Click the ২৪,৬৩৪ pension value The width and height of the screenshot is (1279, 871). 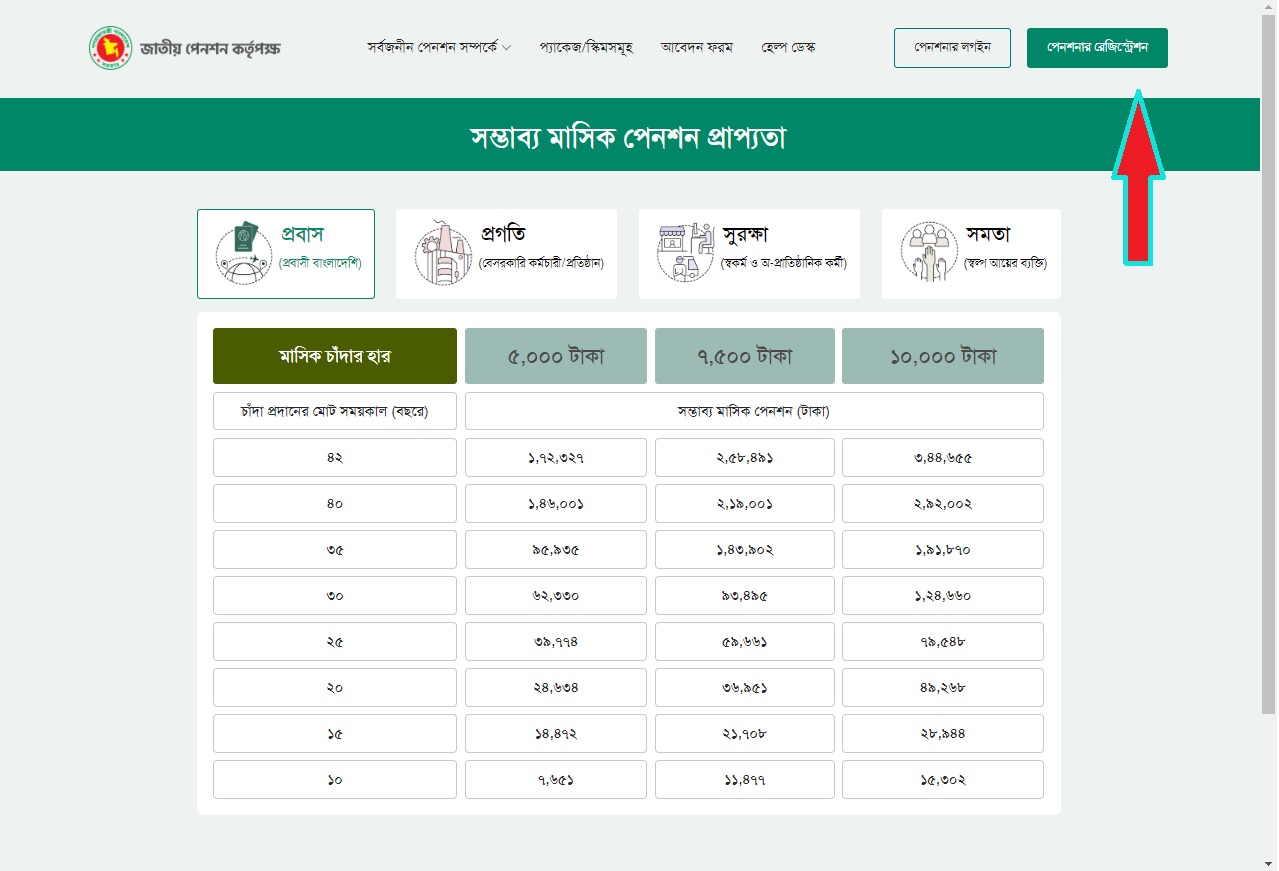(x=556, y=687)
